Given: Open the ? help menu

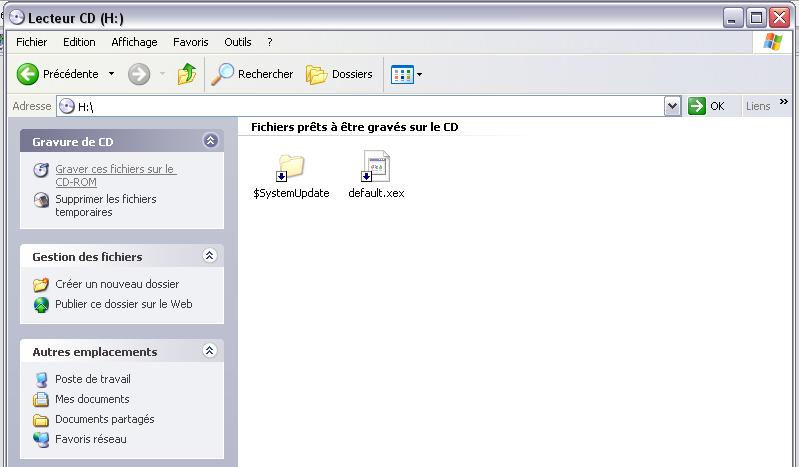Looking at the screenshot, I should pos(270,42).
